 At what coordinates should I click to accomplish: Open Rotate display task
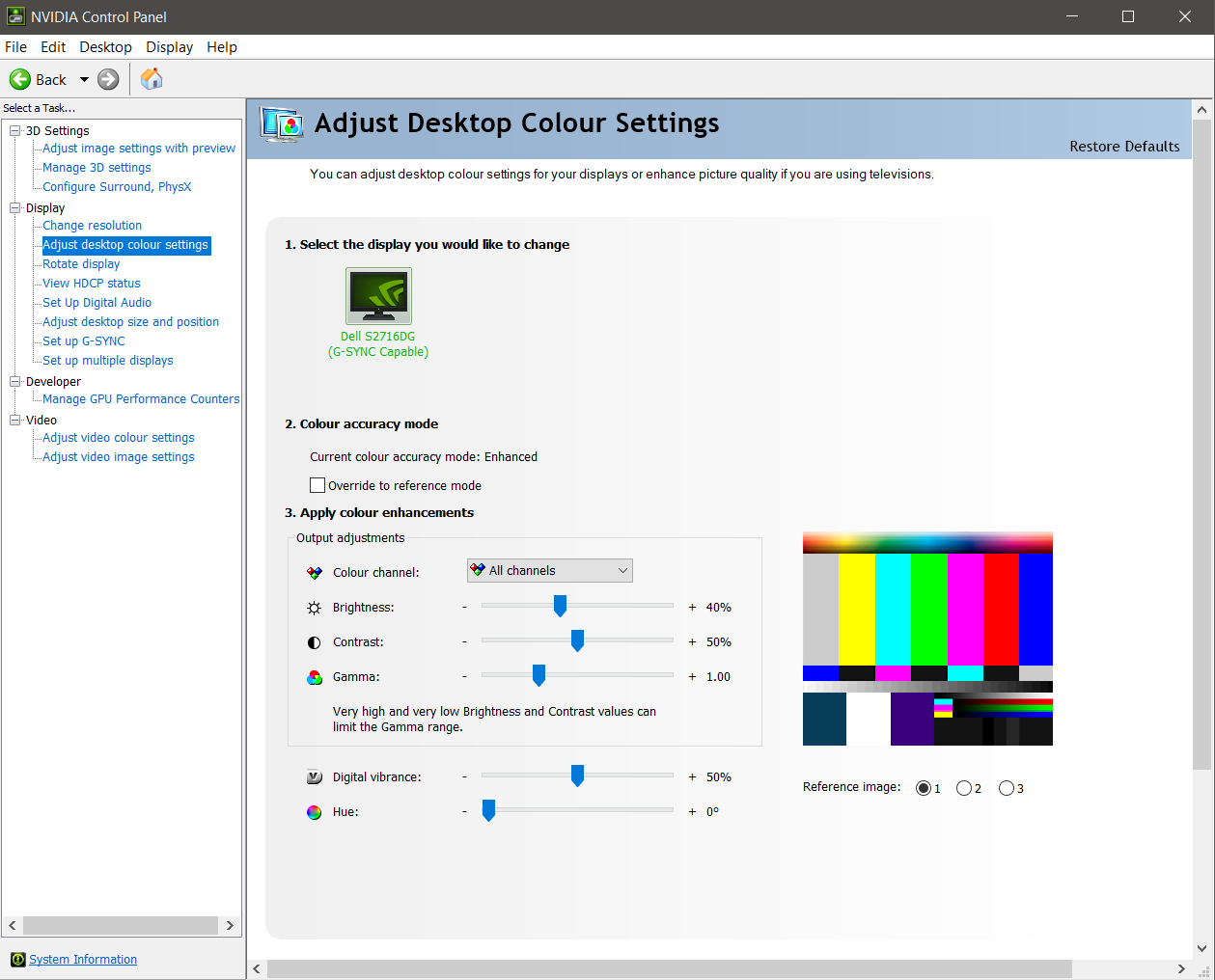pyautogui.click(x=81, y=264)
